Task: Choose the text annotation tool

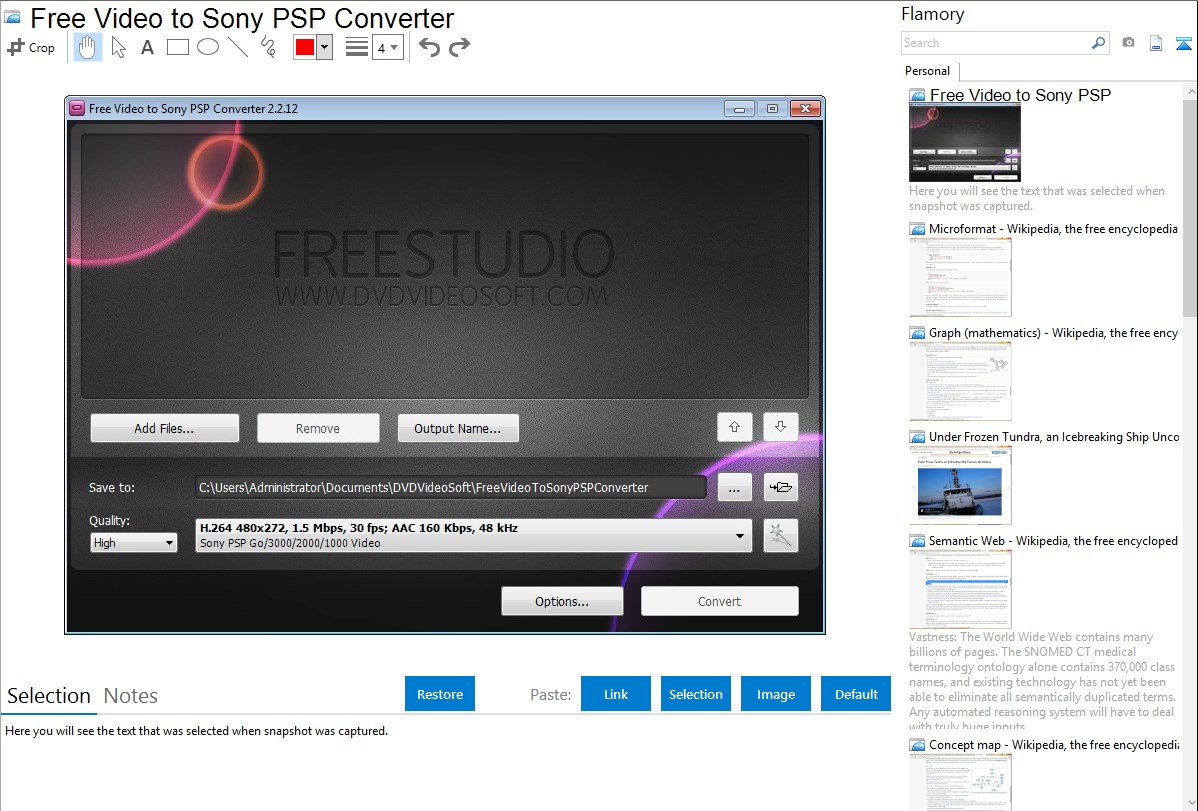Action: 147,47
